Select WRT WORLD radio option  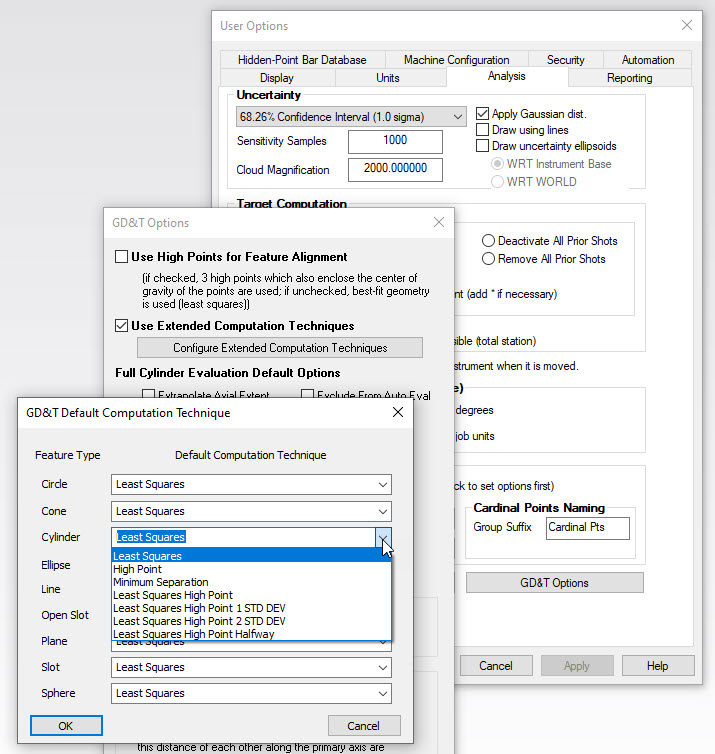[497, 181]
